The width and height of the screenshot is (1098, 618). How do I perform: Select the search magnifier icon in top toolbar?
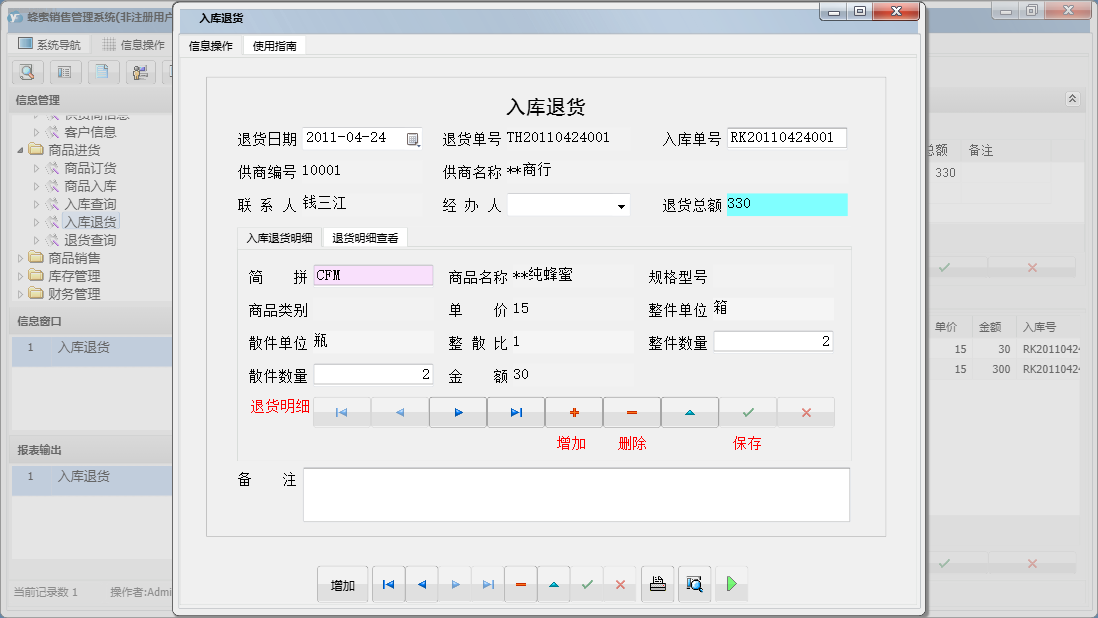tap(26, 72)
